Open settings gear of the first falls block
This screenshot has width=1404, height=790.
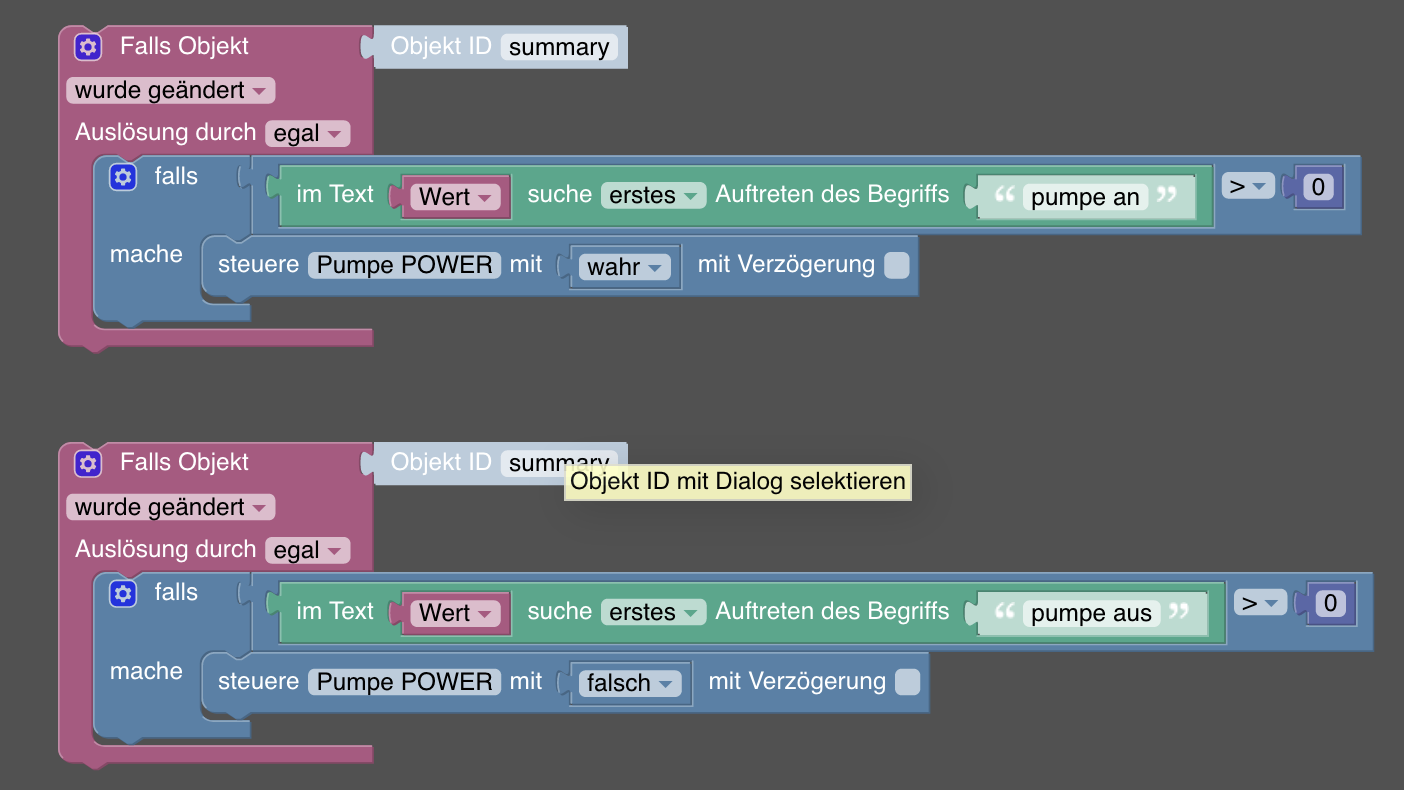122,177
